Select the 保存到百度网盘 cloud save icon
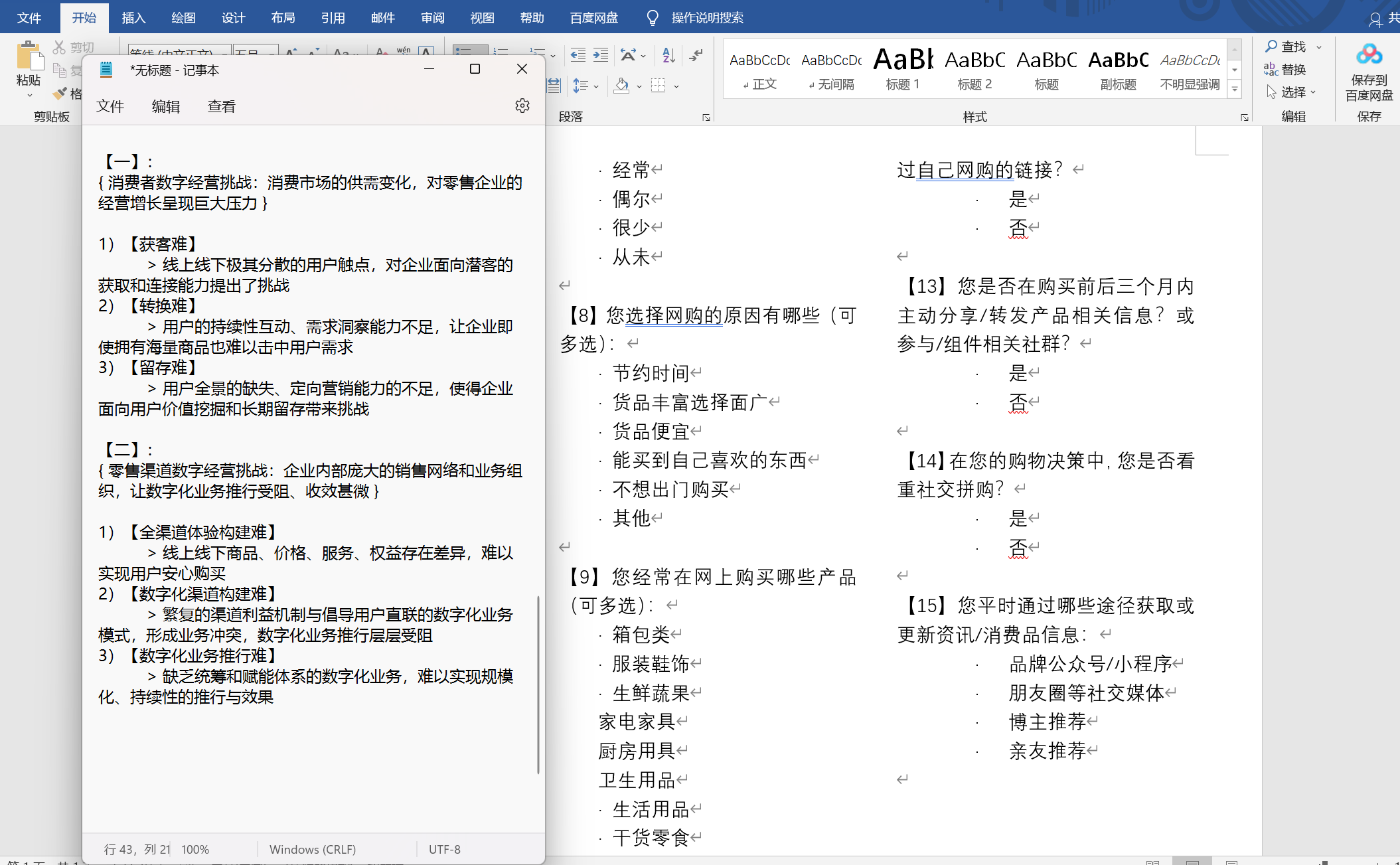The height and width of the screenshot is (865, 1400). pyautogui.click(x=1369, y=53)
